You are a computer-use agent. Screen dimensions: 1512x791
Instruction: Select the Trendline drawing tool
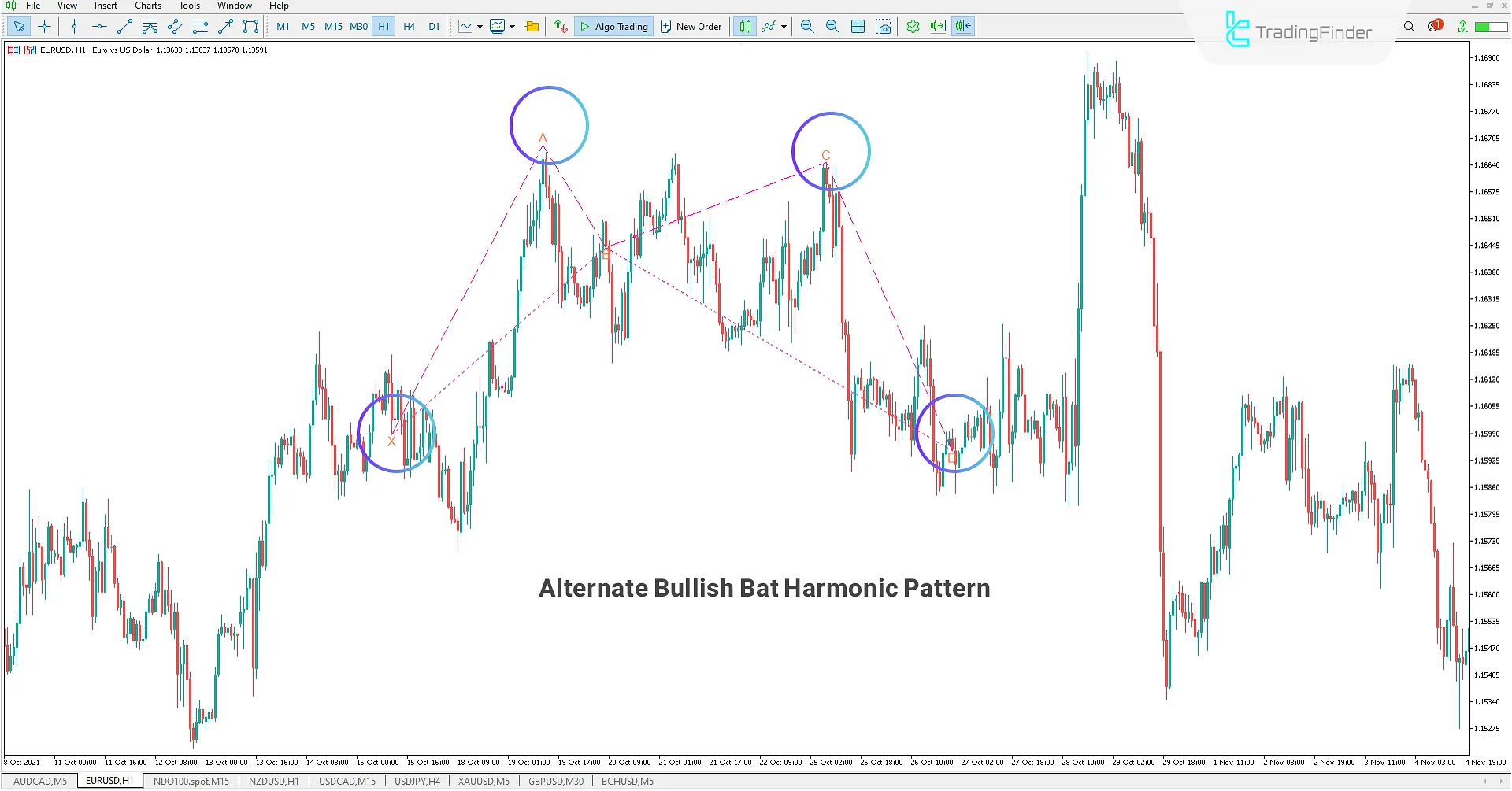[x=124, y=26]
